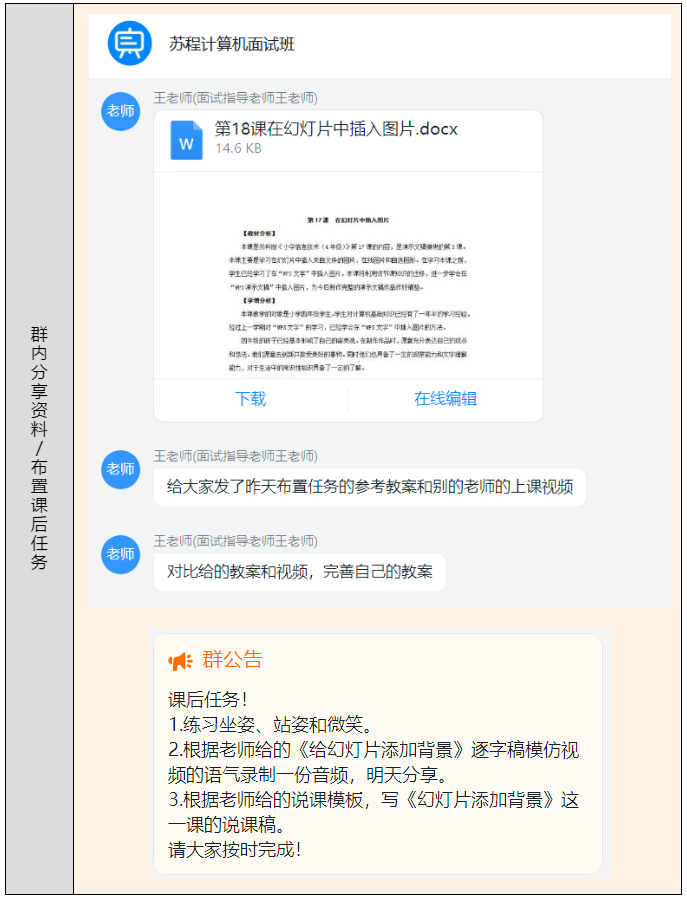The image size is (687, 899).
Task: Click the 14.6 KB file size label
Action: (x=239, y=149)
